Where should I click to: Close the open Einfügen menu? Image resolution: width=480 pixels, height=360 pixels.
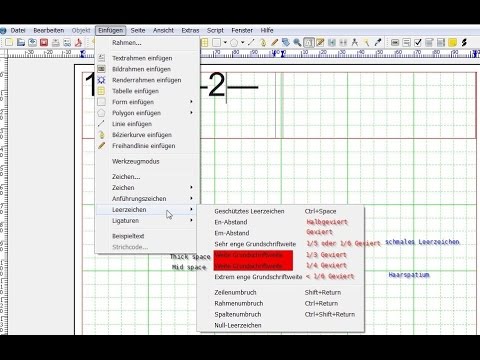[110, 30]
